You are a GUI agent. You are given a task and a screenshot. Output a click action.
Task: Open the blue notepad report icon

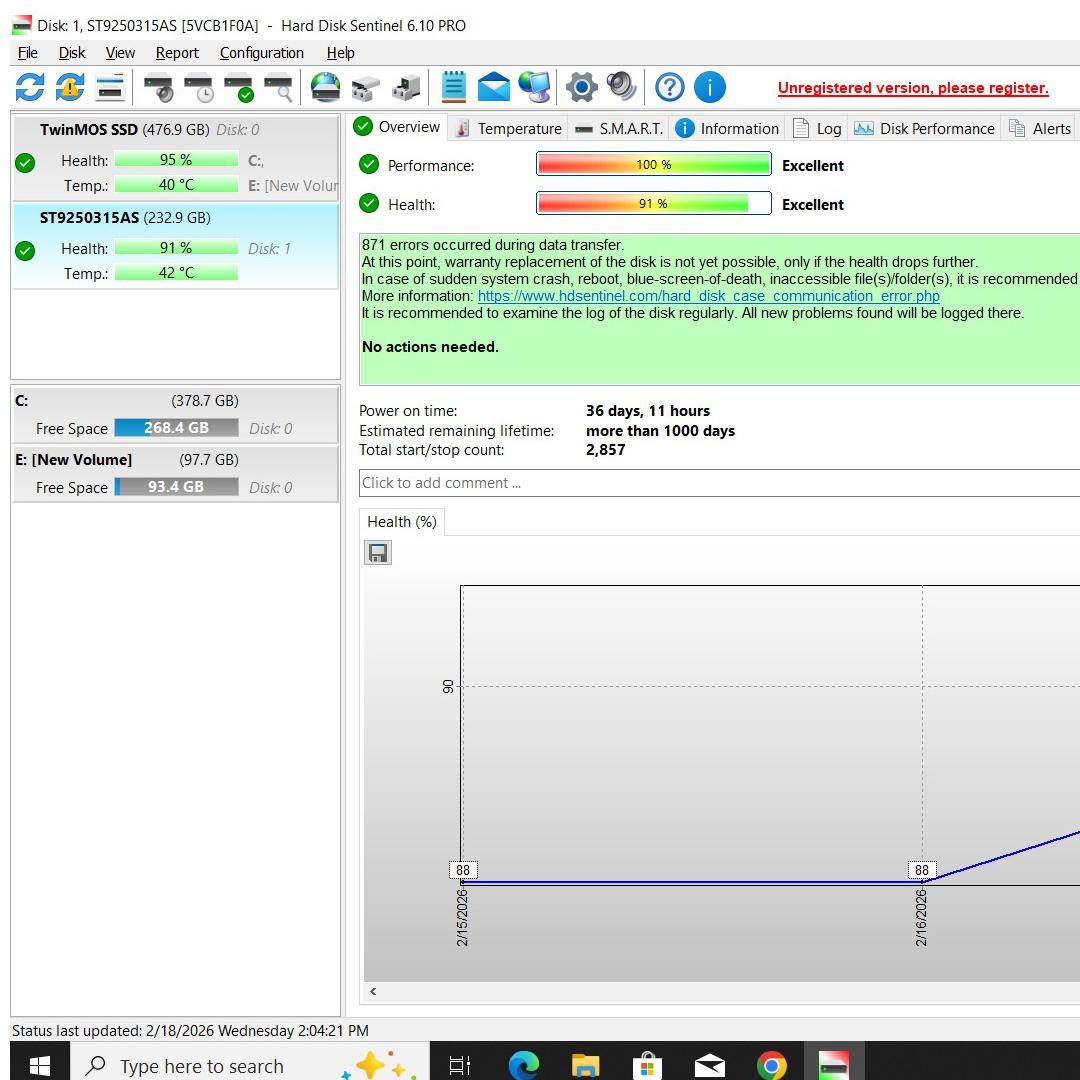tap(454, 88)
